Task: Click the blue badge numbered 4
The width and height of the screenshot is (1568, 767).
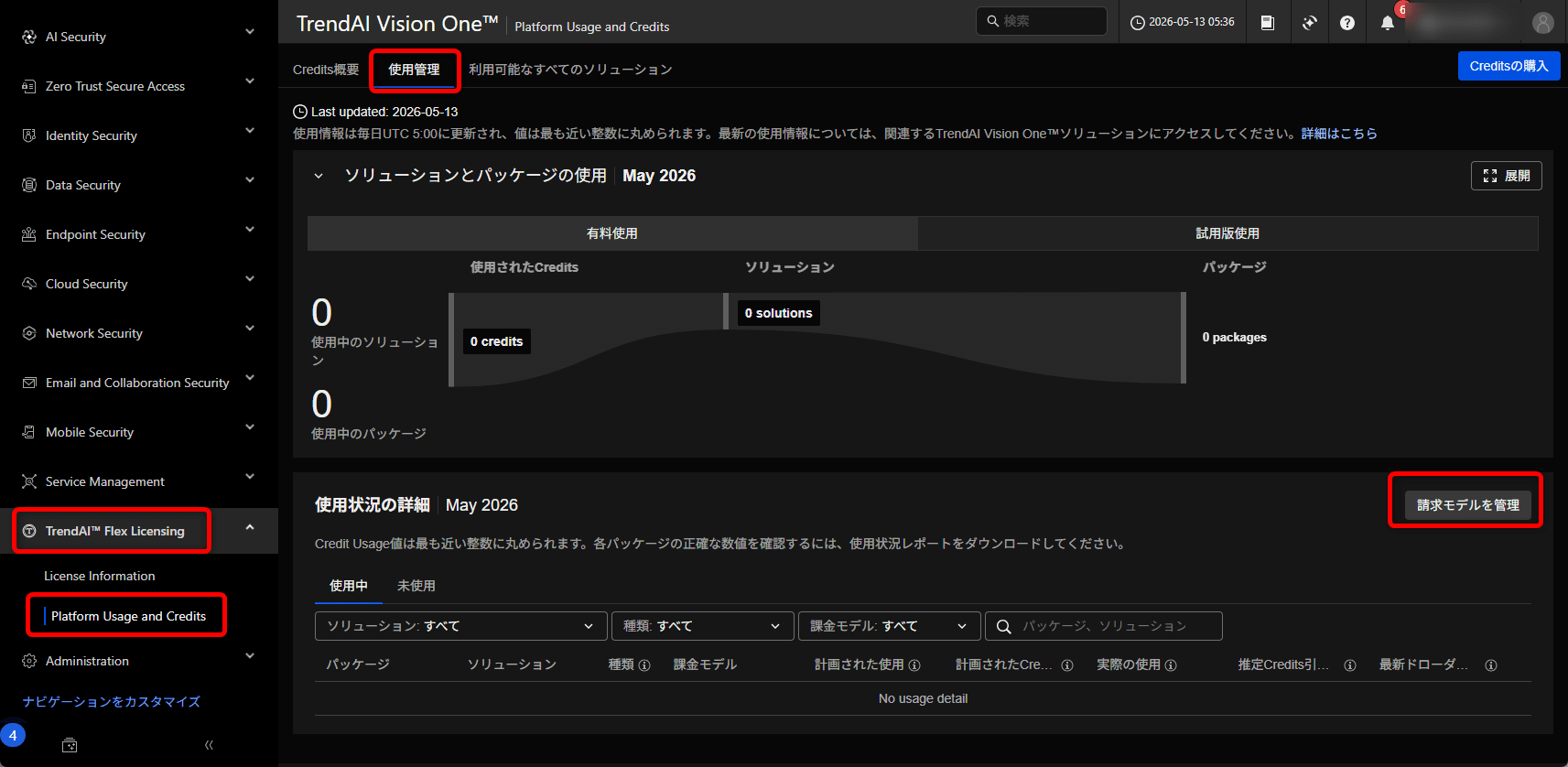Action: [13, 735]
